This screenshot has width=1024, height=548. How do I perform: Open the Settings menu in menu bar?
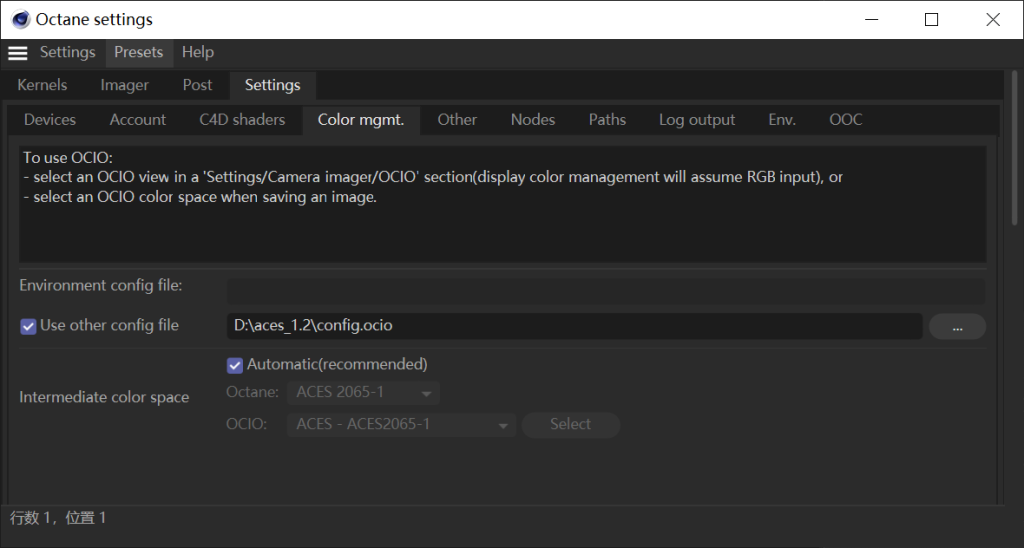coord(68,52)
